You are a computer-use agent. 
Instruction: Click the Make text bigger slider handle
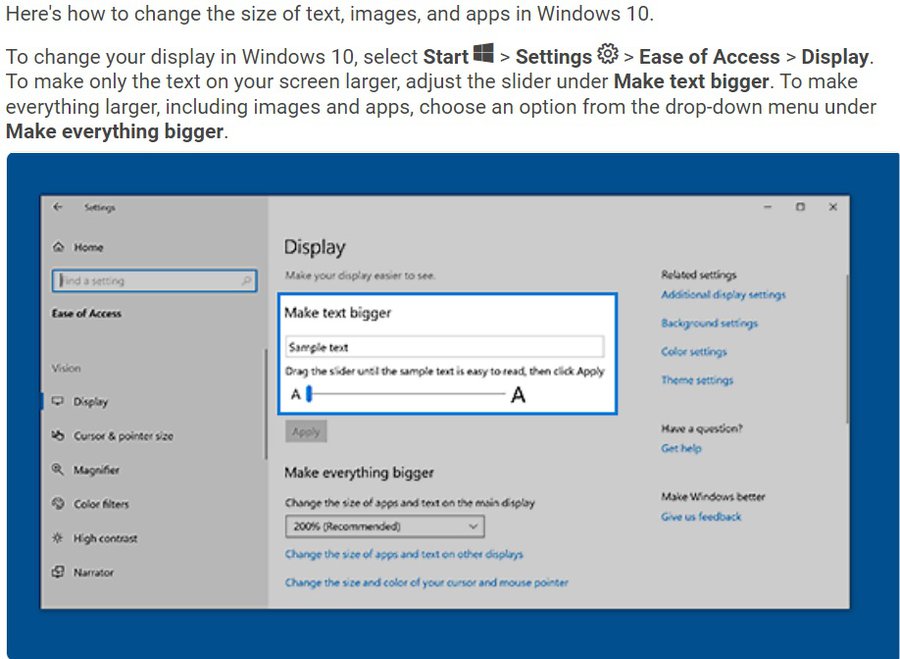tap(309, 394)
